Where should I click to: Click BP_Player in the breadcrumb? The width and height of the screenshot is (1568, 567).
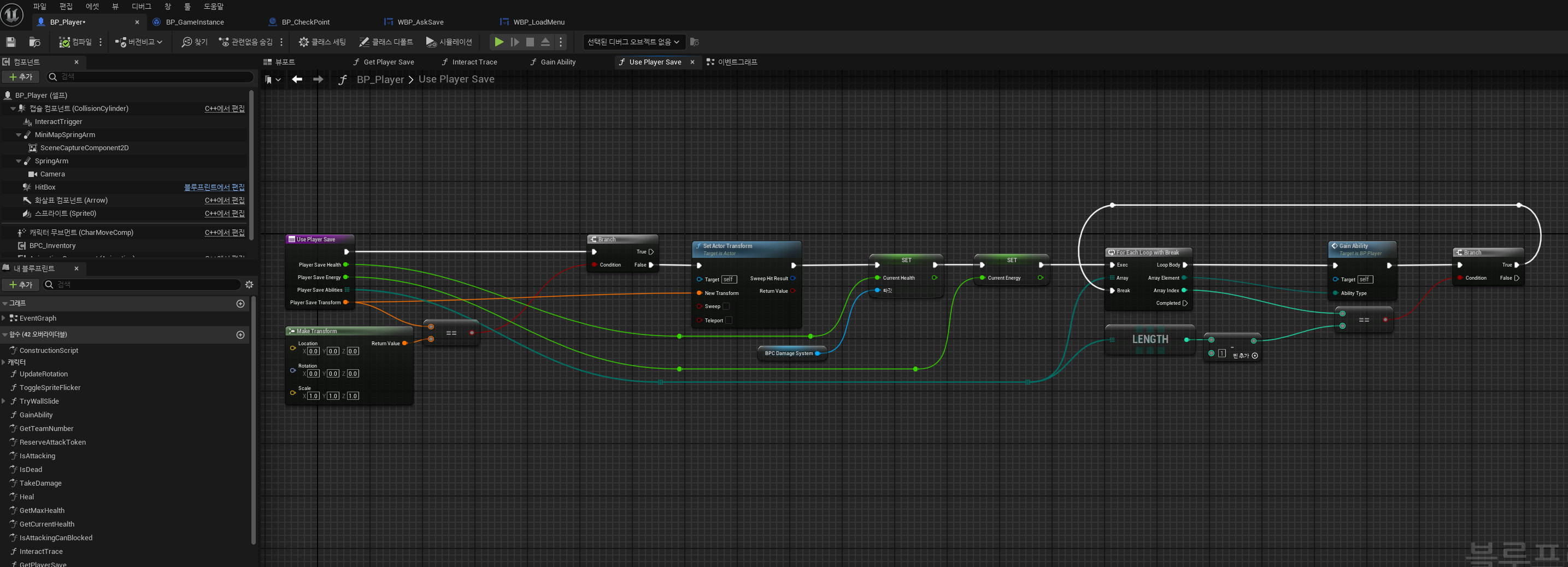tap(380, 79)
